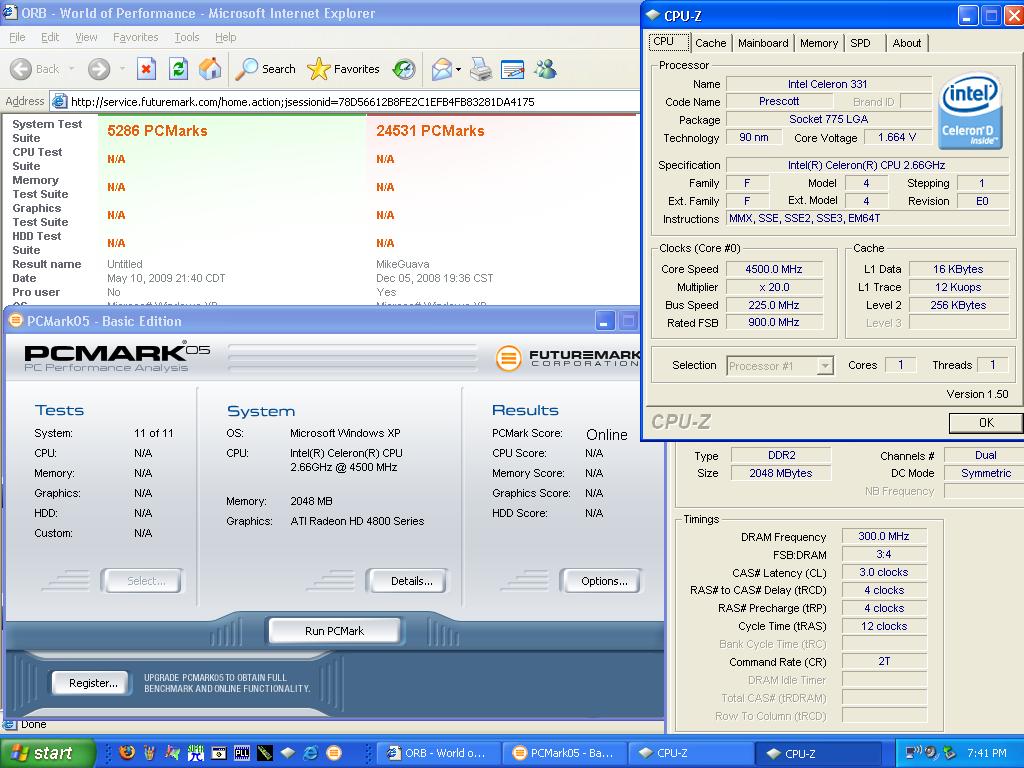Click the second CPU-Z taskbar button
Viewport: 1024px width, 768px height.
click(818, 753)
